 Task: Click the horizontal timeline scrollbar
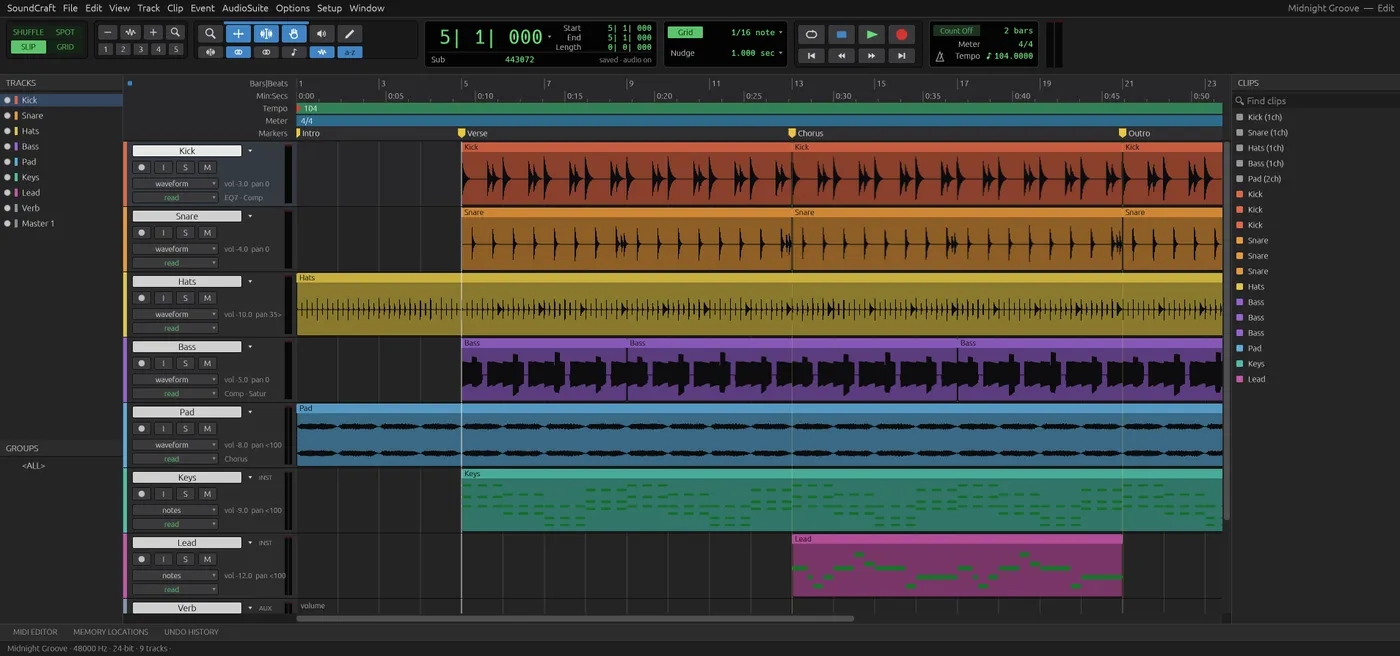(x=575, y=619)
